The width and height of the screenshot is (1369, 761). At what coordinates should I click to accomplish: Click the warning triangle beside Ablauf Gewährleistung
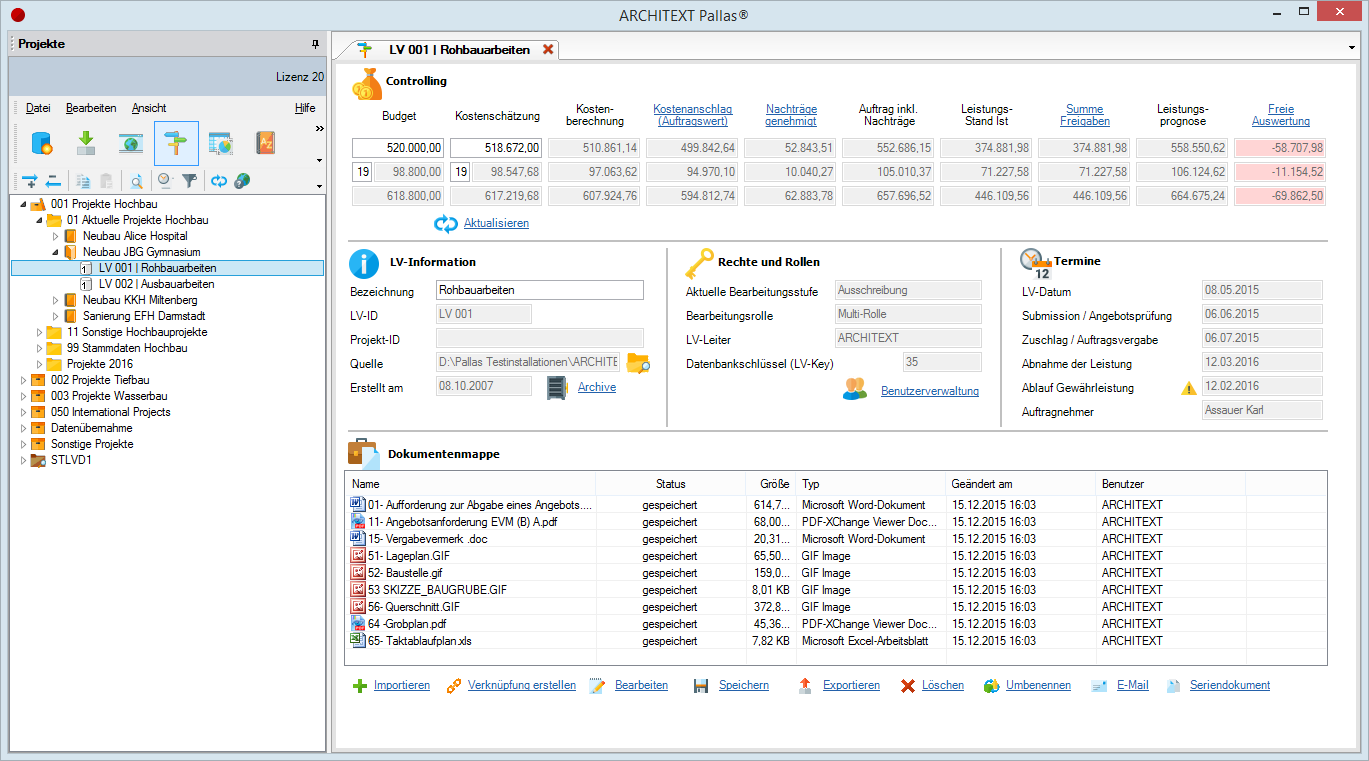[x=1188, y=388]
